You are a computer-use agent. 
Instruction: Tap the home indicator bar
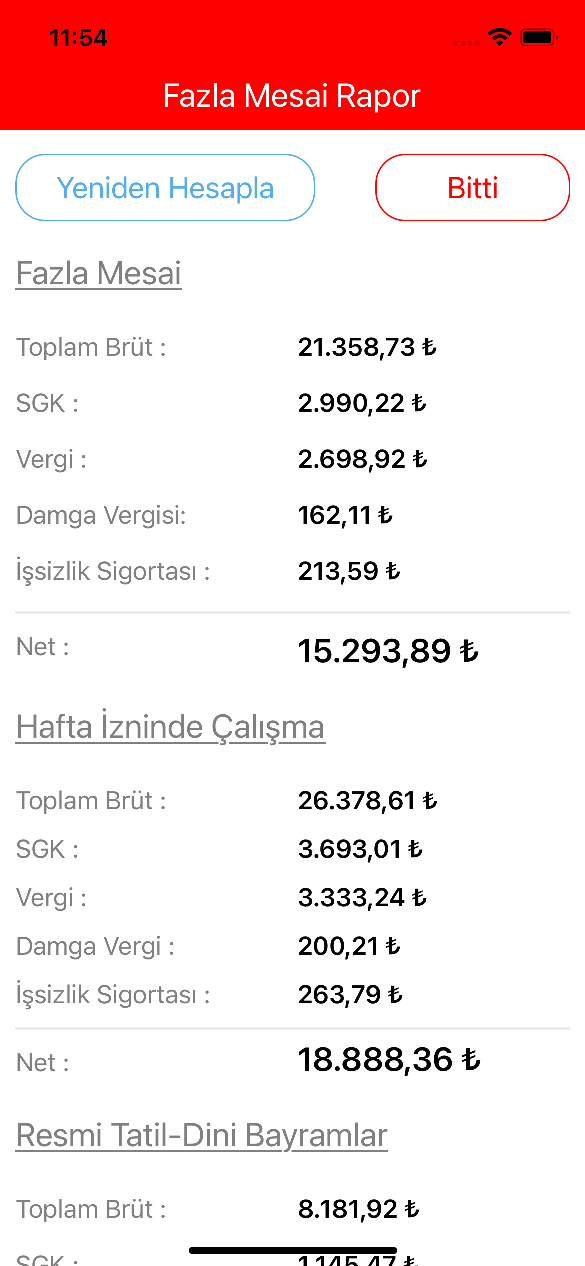tap(293, 1250)
